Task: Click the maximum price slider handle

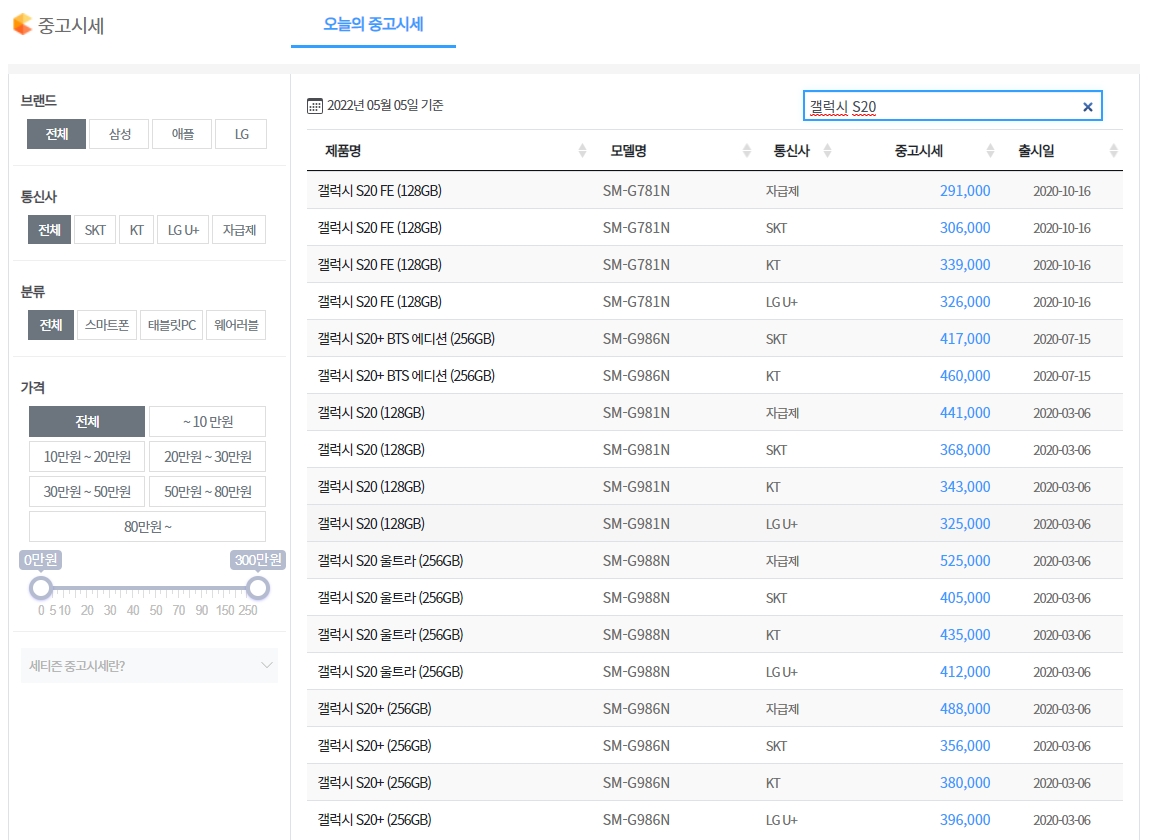Action: pyautogui.click(x=258, y=588)
